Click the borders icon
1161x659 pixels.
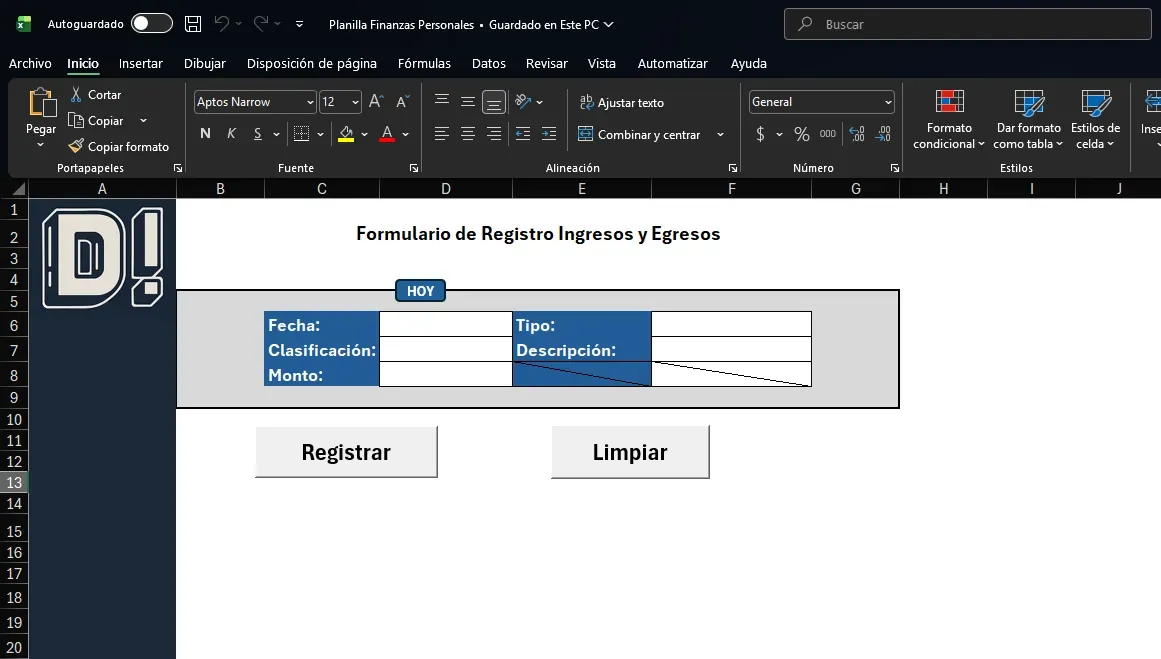coord(301,134)
